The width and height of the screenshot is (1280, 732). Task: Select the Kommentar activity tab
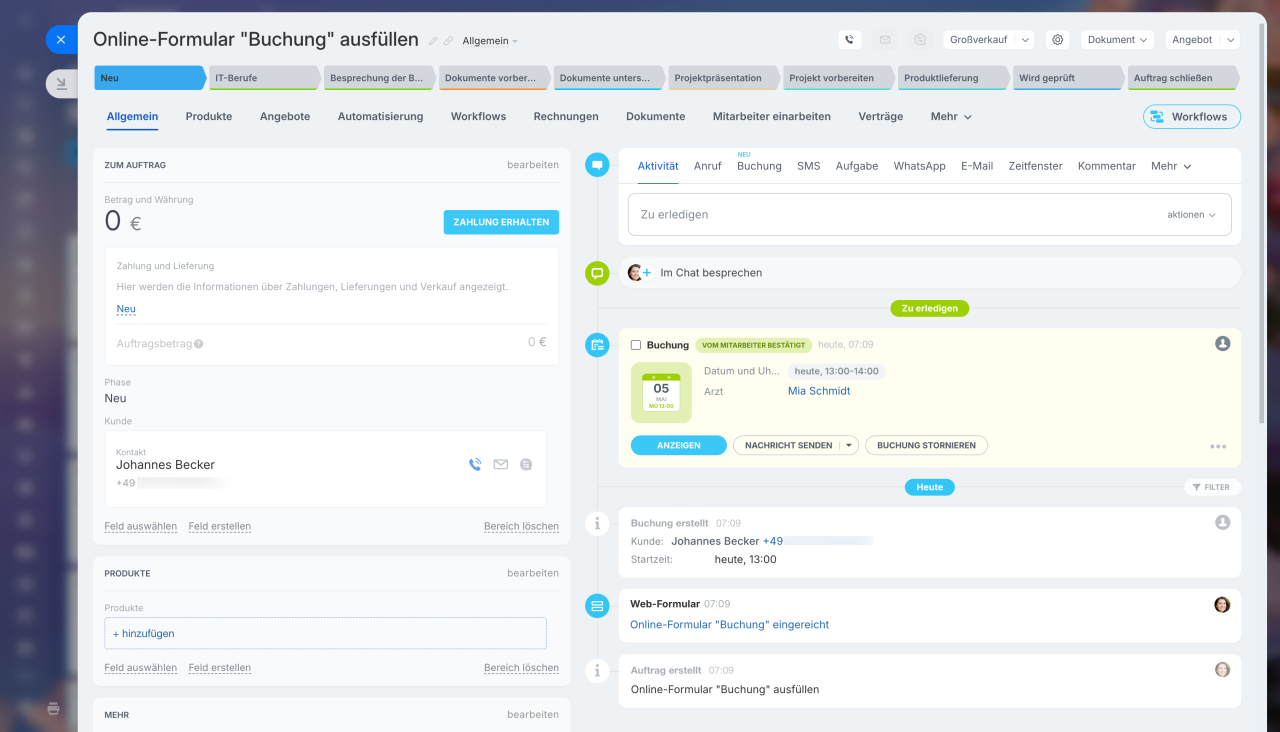pos(1107,166)
